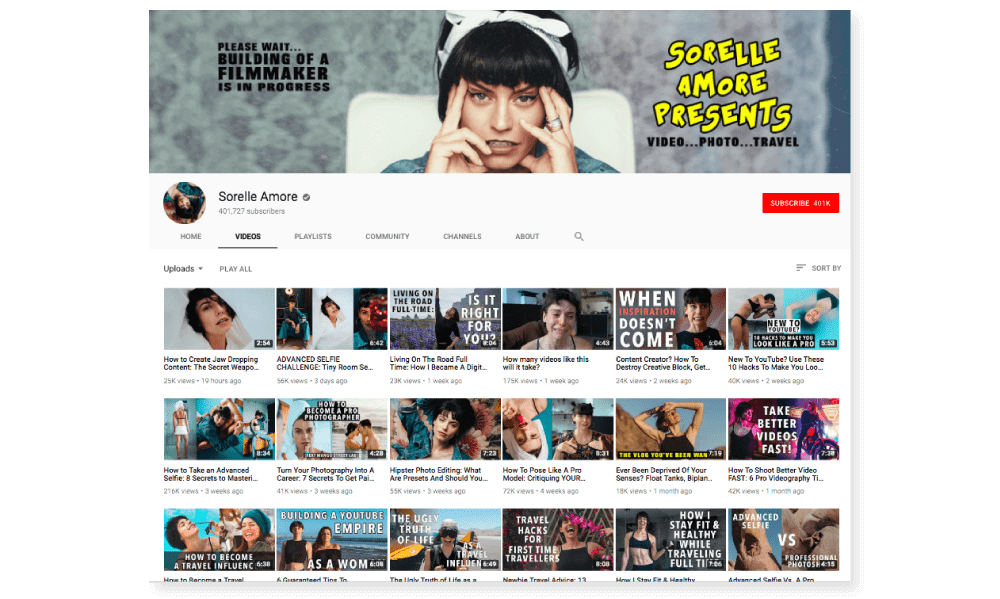Click title 'ADVANCED SELFIE CHALLENGE: Tiny Room'
Screen dimensions: 1000x599
point(325,364)
